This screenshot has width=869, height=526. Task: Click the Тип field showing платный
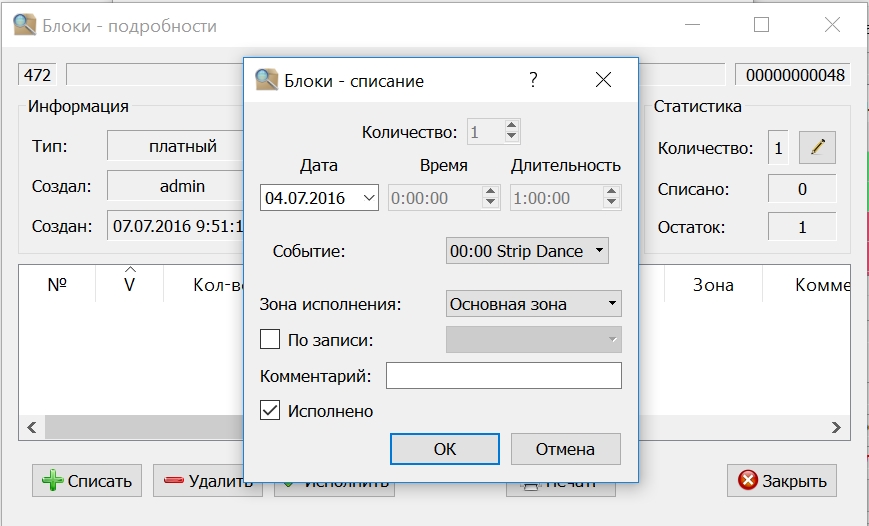click(176, 146)
